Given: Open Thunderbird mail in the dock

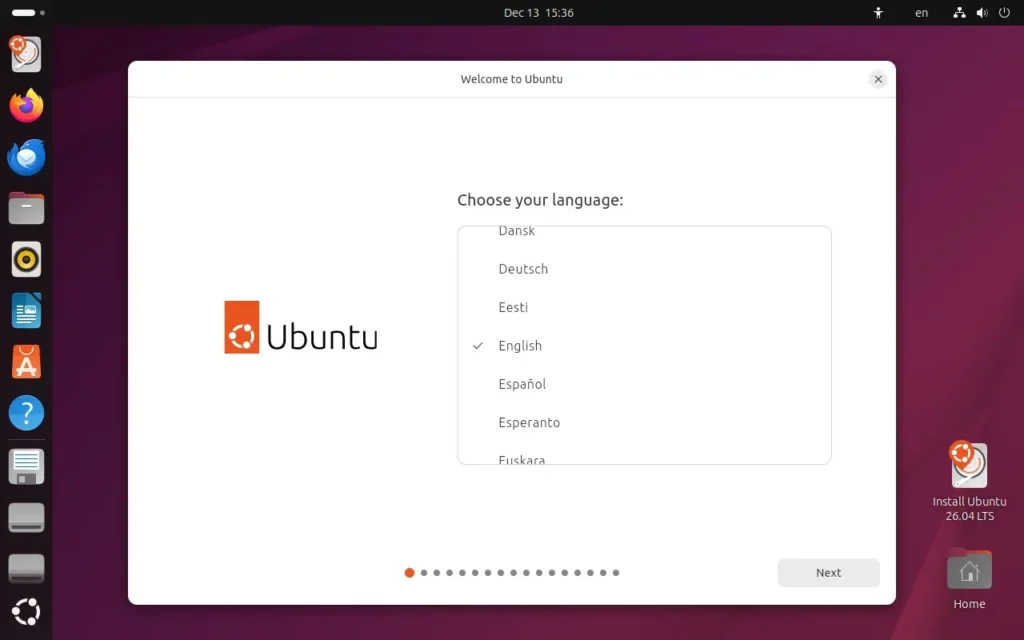Looking at the screenshot, I should [26, 157].
